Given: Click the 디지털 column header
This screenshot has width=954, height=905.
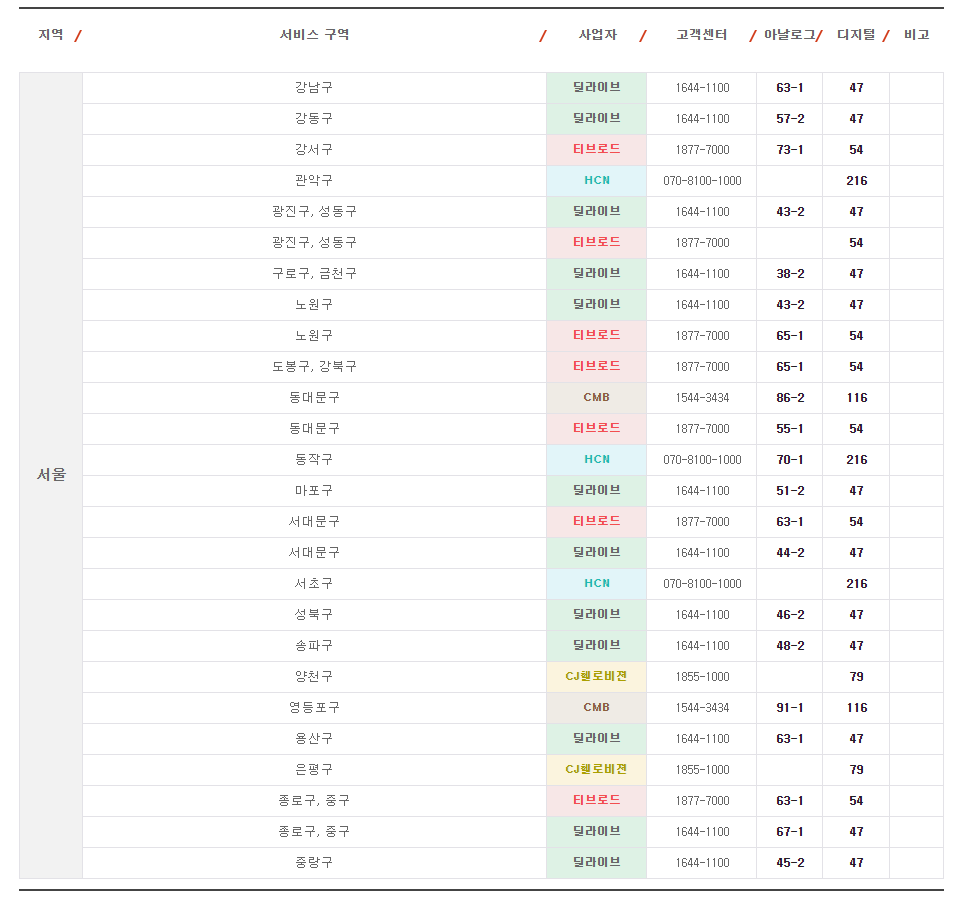Looking at the screenshot, I should tap(855, 35).
